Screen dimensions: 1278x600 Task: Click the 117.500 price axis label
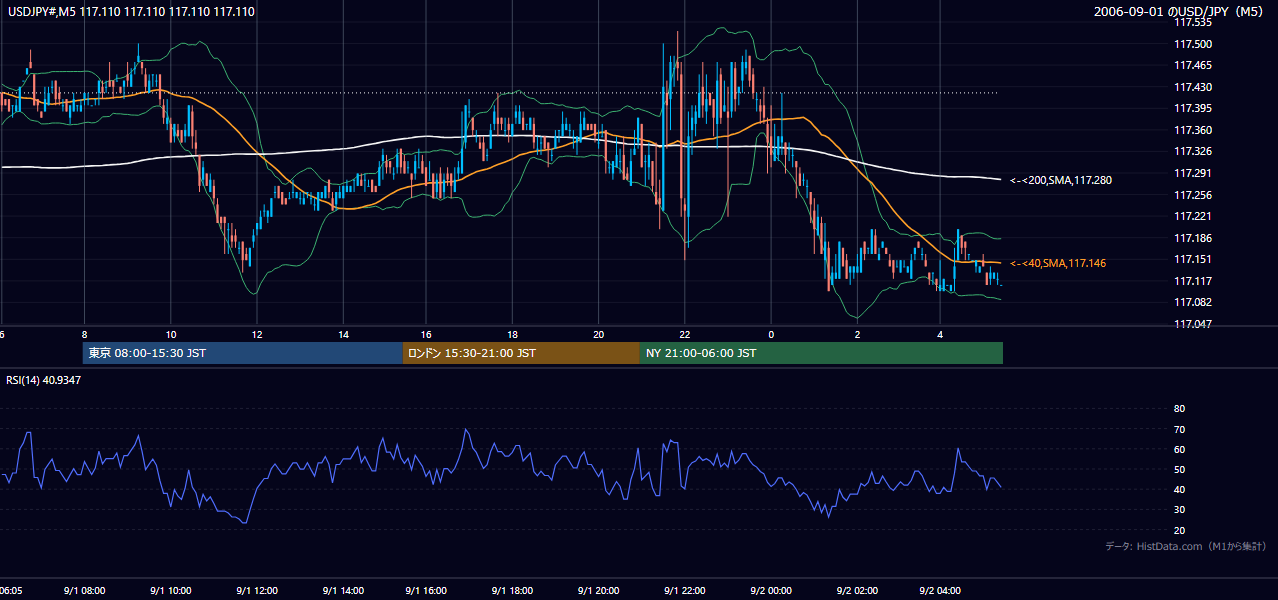tap(1193, 44)
